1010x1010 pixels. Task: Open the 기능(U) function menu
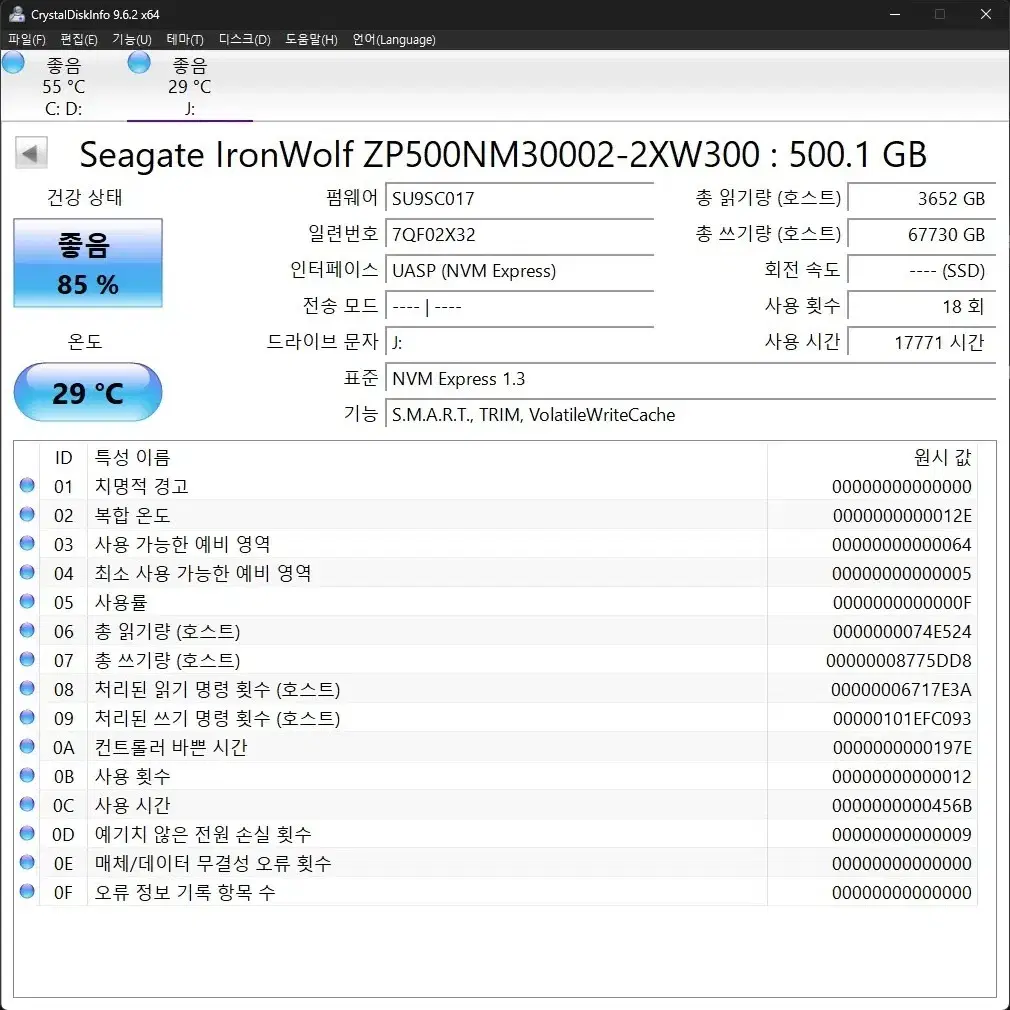(131, 40)
